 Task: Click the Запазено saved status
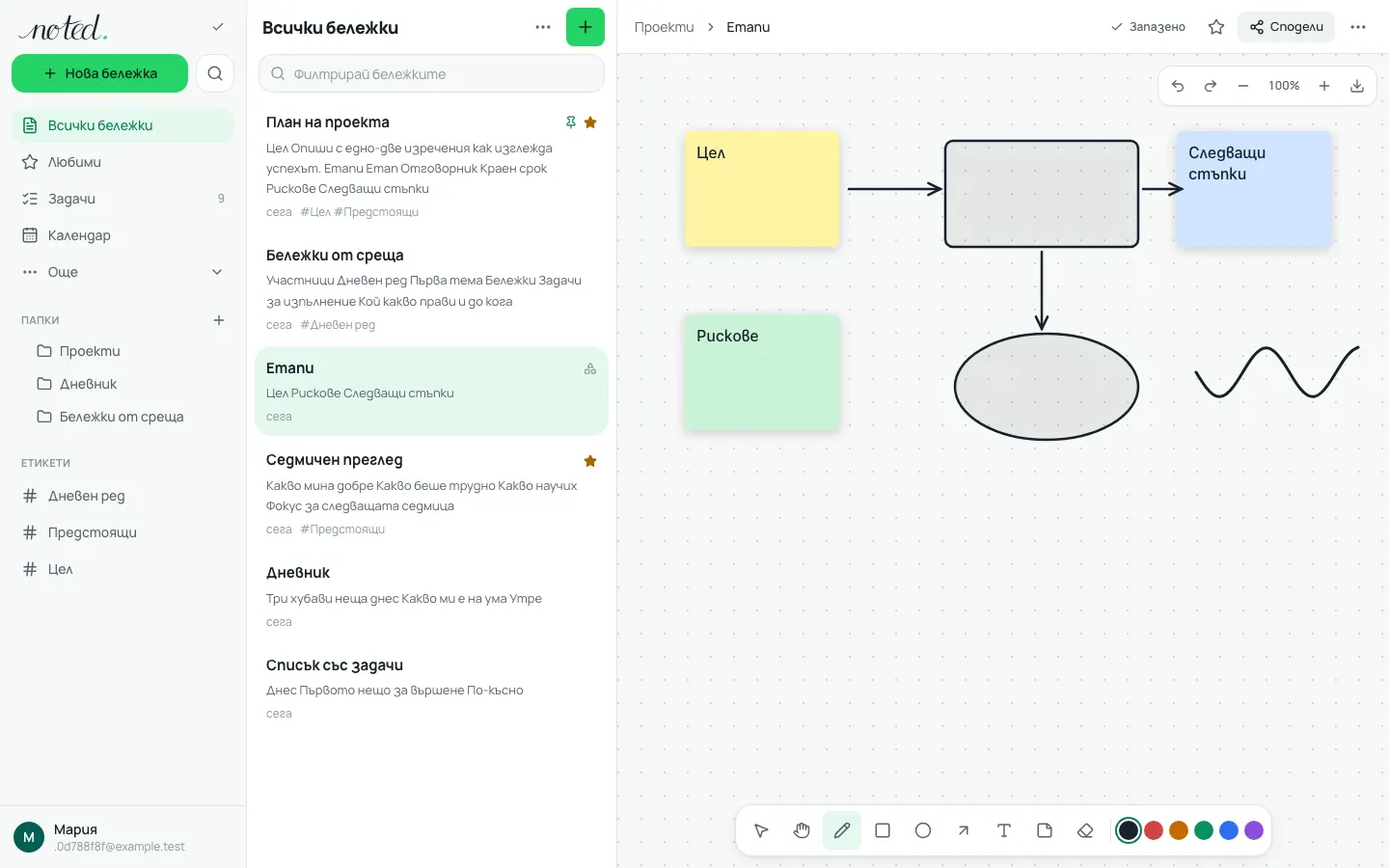pos(1148,27)
